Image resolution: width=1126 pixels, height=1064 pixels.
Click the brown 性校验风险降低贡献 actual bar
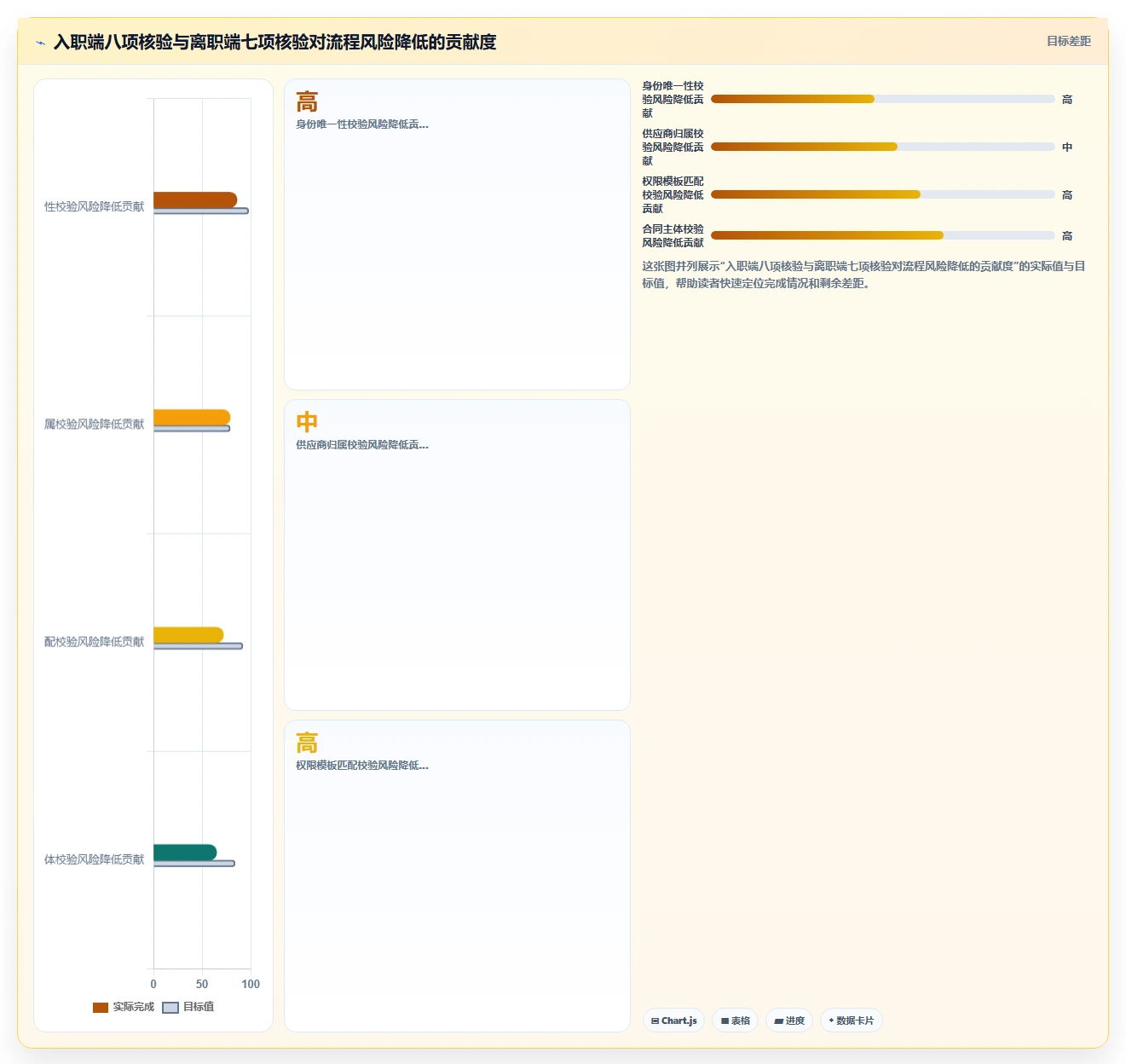195,199
